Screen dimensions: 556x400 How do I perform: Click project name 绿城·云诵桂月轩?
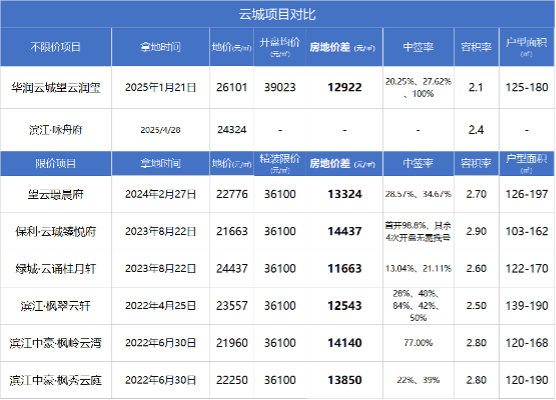tap(56, 269)
